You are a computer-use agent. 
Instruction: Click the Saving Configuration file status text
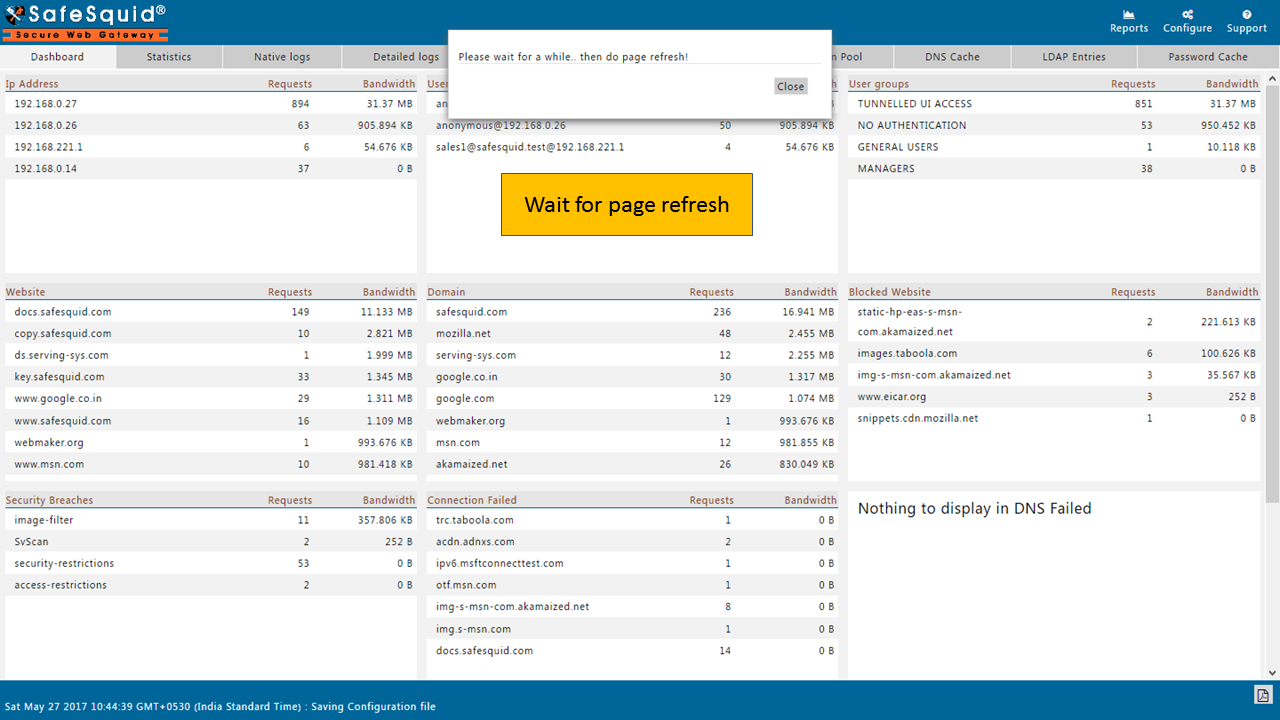click(x=373, y=707)
